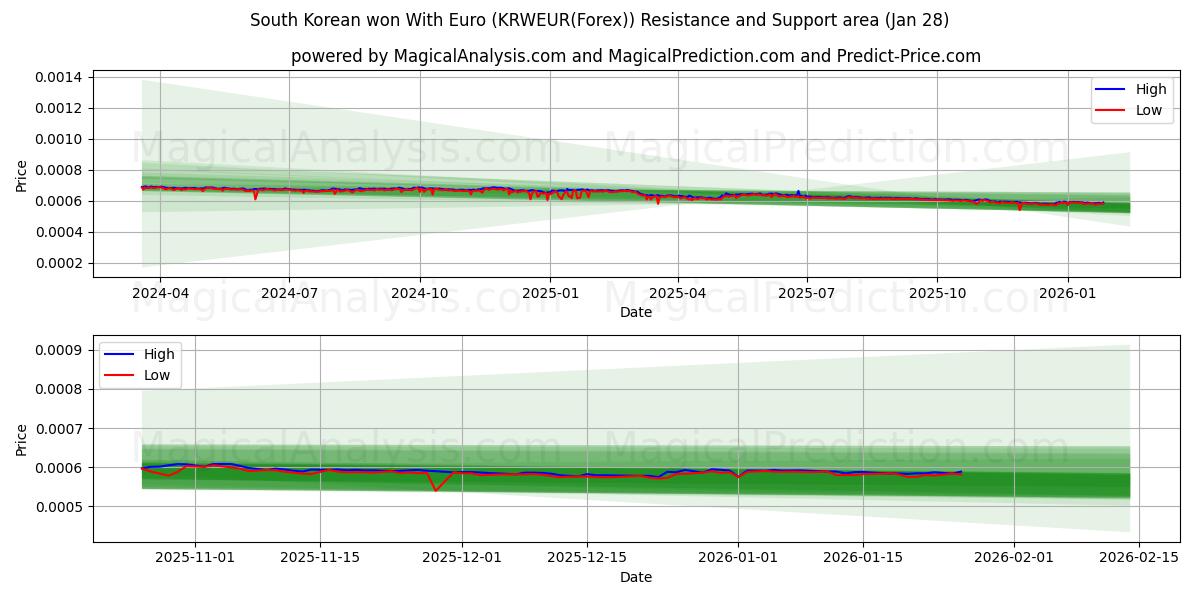
Task: Select the Date axis label on bottom chart
Action: pos(638,577)
